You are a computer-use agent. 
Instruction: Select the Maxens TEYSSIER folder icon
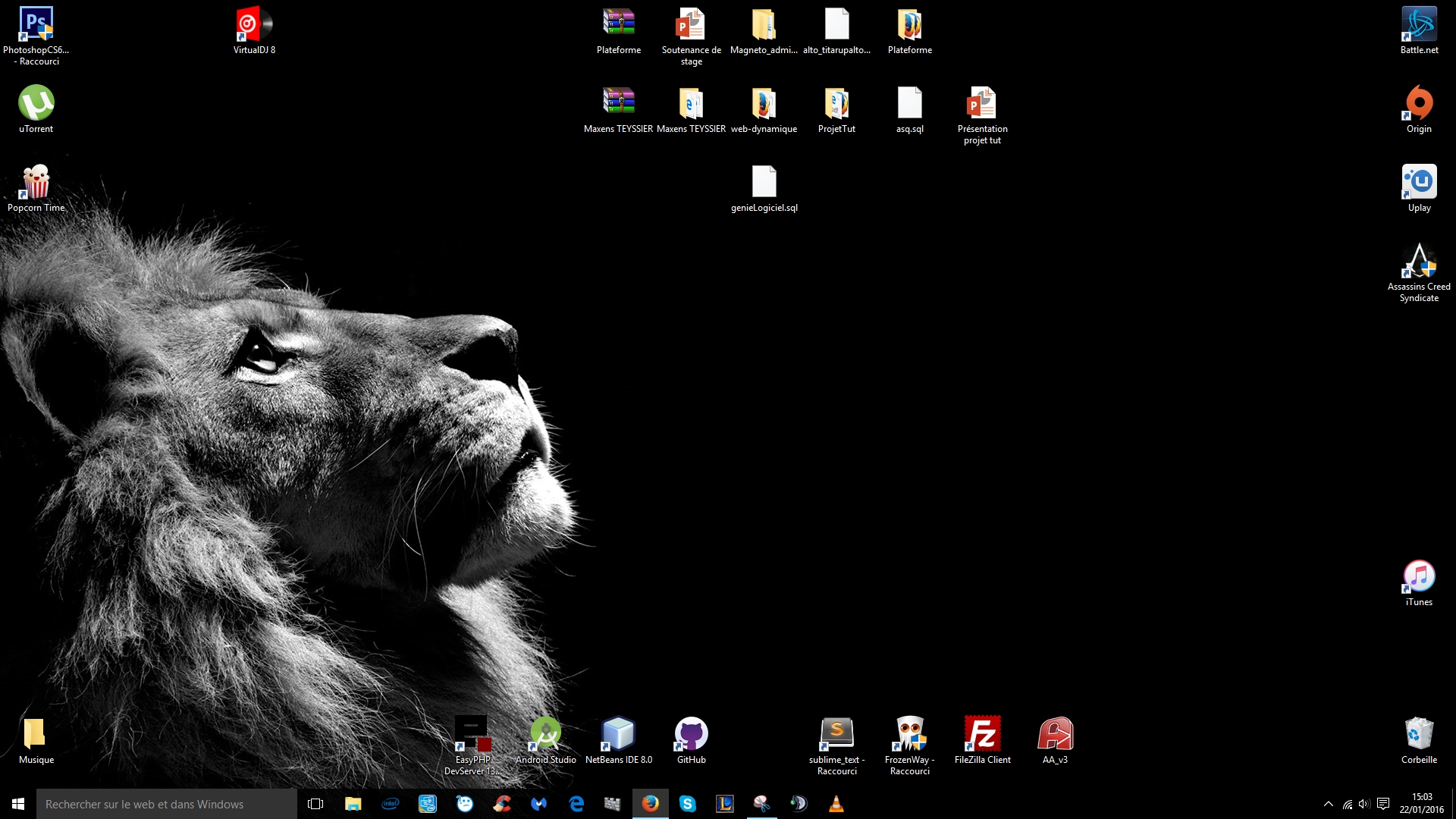[x=691, y=110]
